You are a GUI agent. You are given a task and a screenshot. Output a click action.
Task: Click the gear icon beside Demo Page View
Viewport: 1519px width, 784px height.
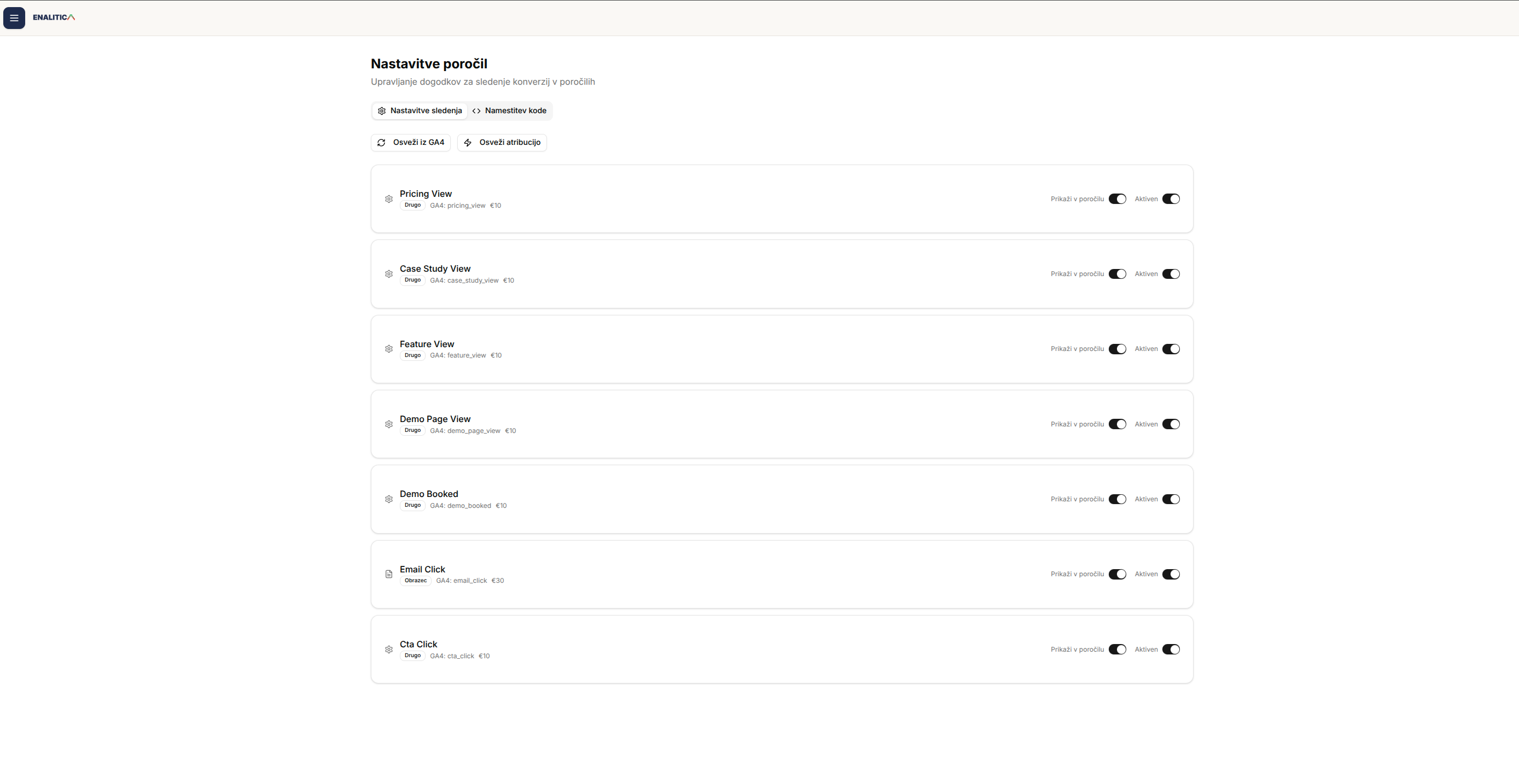pyautogui.click(x=388, y=424)
